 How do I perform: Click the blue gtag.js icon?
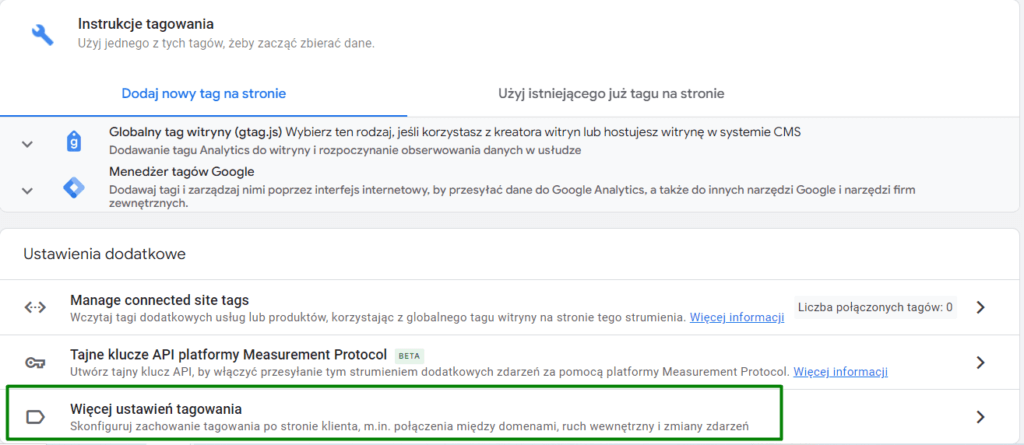point(73,141)
